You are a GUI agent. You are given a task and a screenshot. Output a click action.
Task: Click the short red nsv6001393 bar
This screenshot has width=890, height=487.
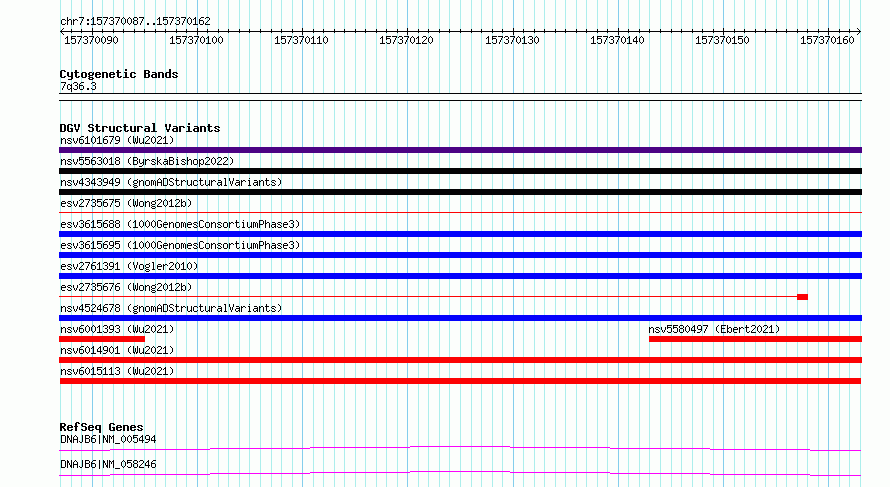point(102,339)
